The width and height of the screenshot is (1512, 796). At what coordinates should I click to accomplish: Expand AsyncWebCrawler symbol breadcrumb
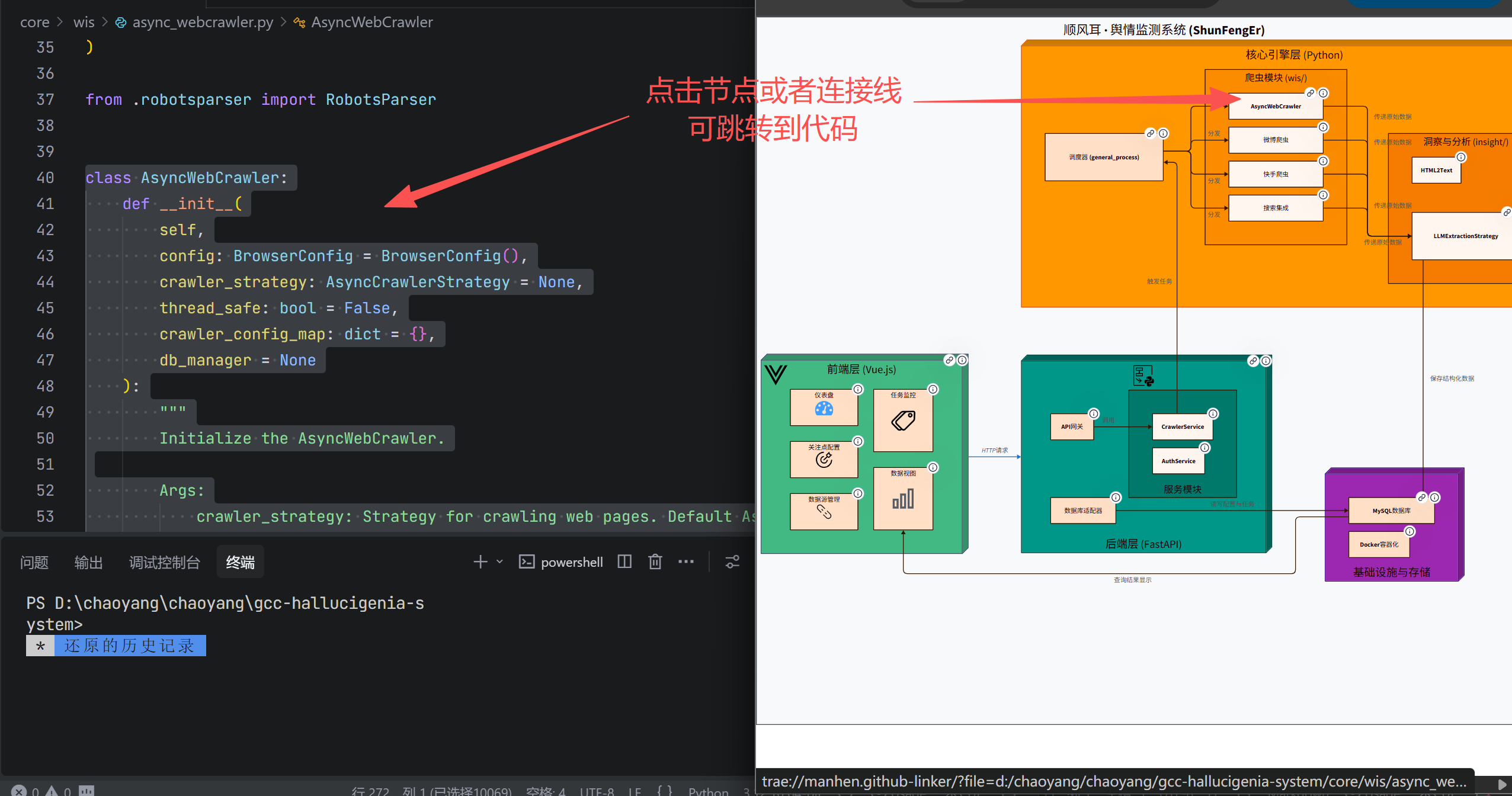[371, 23]
